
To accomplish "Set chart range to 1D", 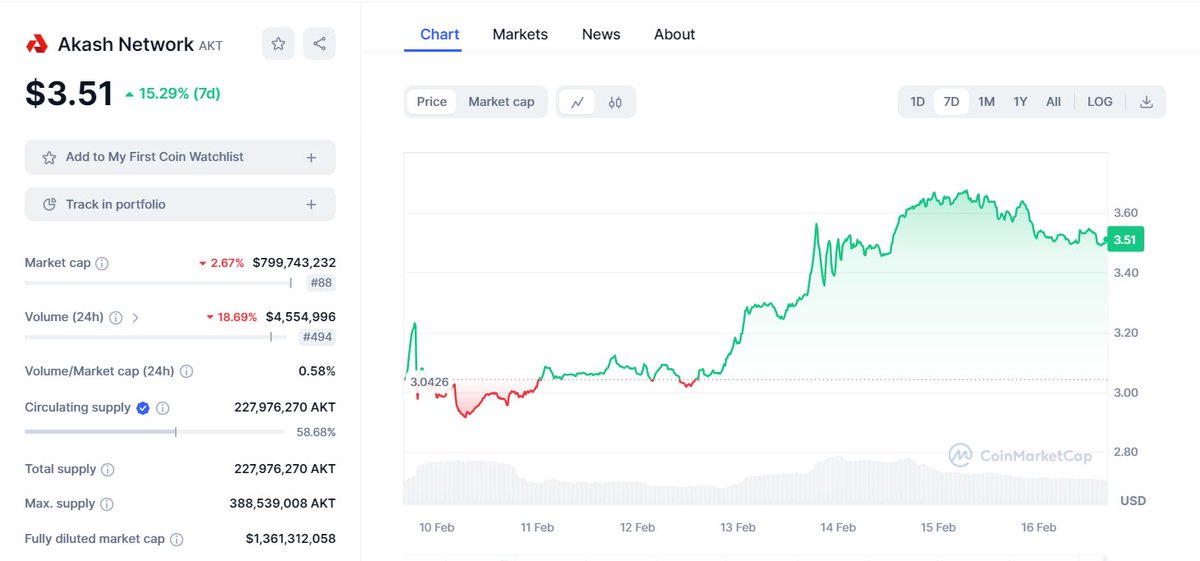I will 917,102.
